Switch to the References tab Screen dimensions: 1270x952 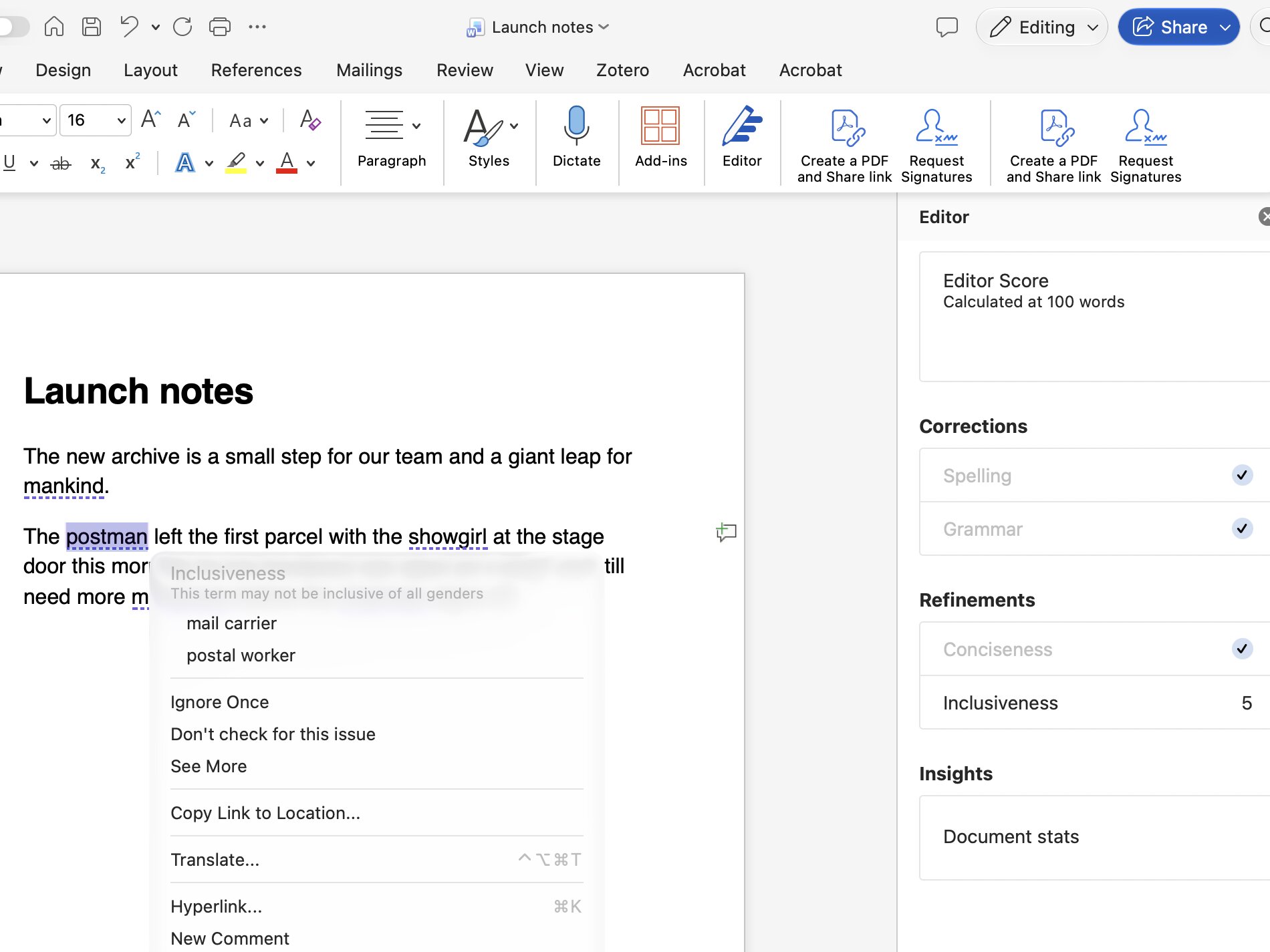point(256,70)
